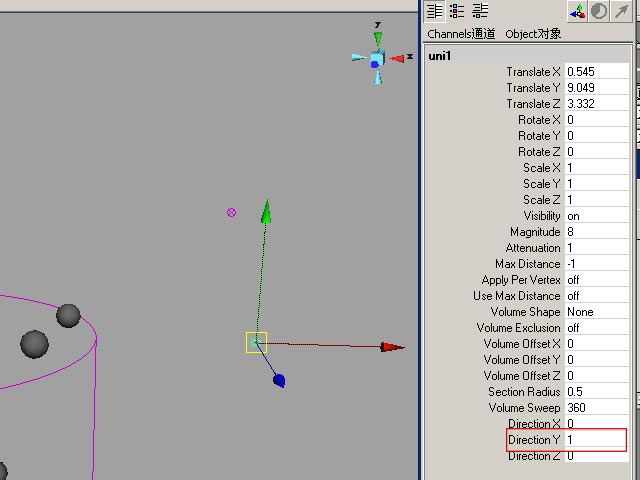Open the Object menu
This screenshot has height=480, width=640.
[533, 34]
